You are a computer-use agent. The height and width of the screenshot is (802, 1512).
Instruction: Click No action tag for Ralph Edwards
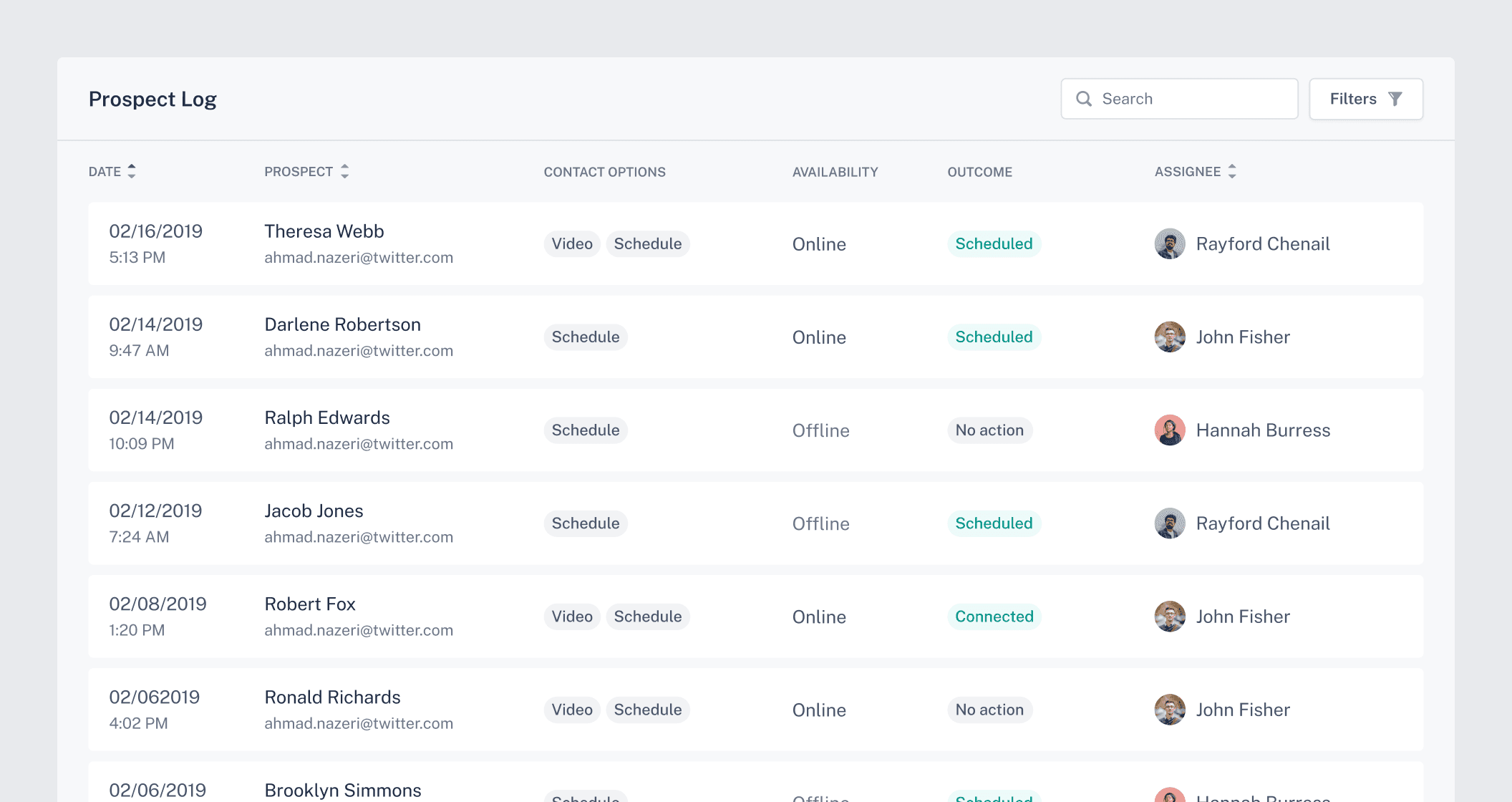(989, 430)
